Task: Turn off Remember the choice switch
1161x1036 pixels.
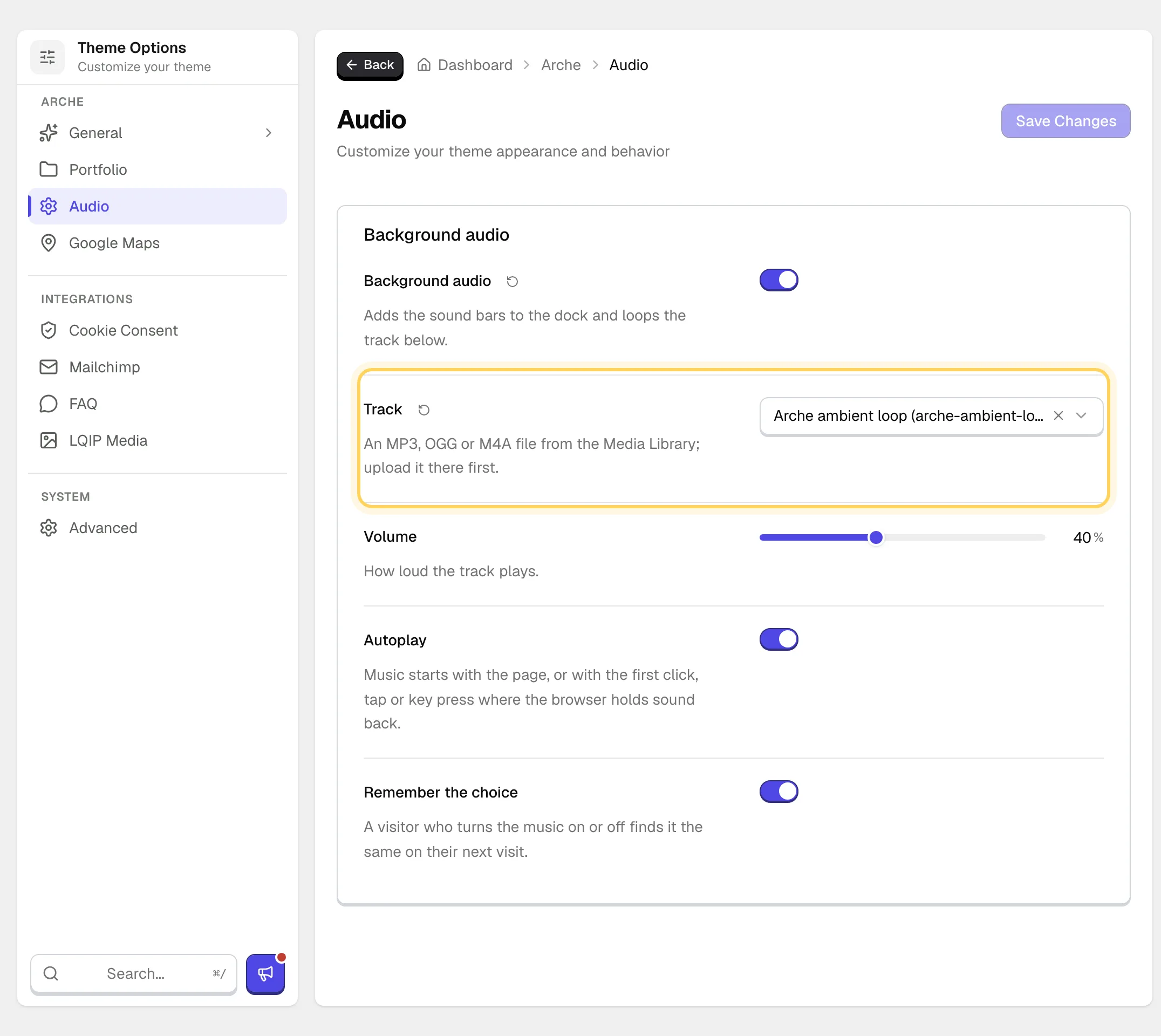Action: pos(778,791)
